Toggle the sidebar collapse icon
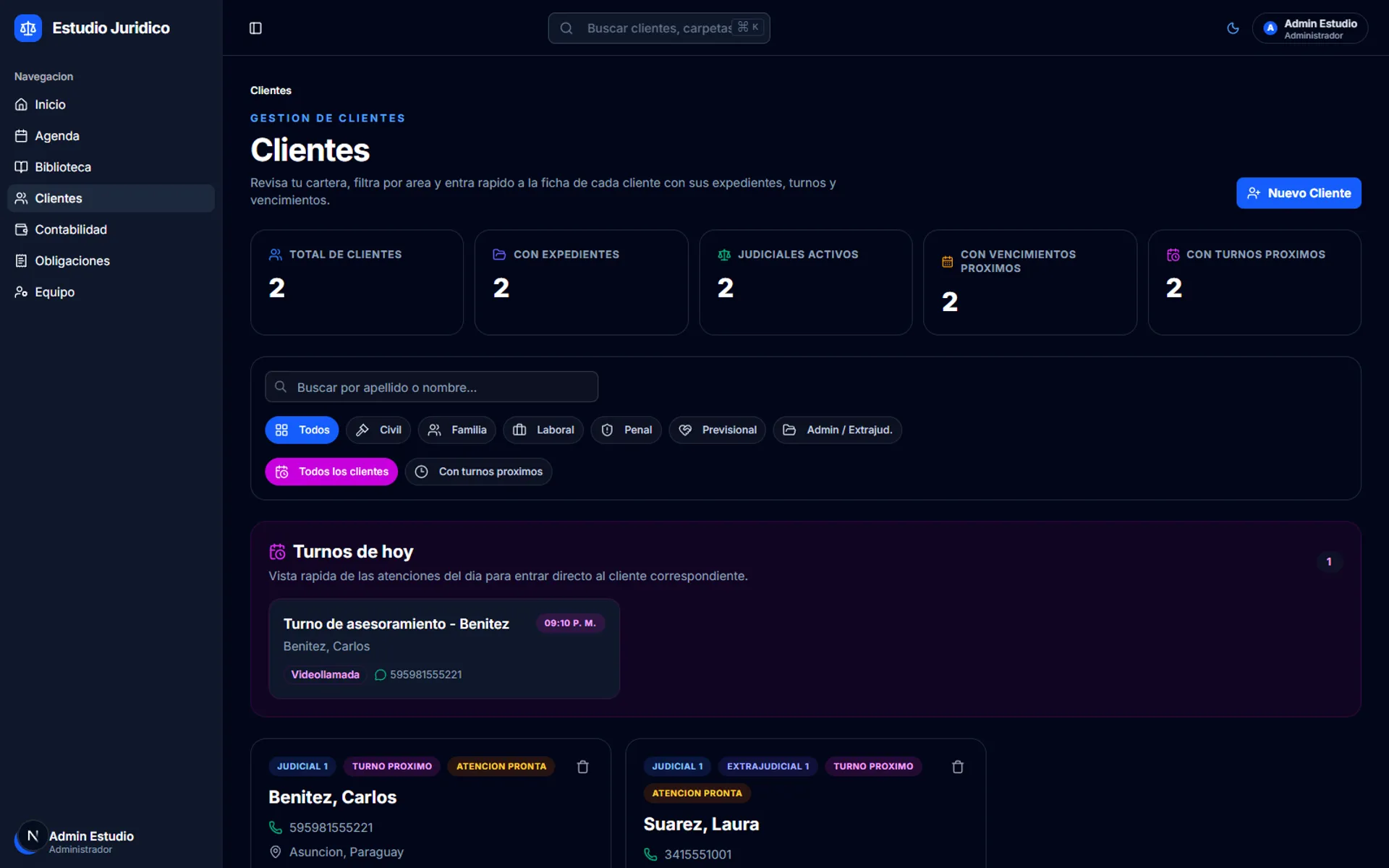 point(255,28)
